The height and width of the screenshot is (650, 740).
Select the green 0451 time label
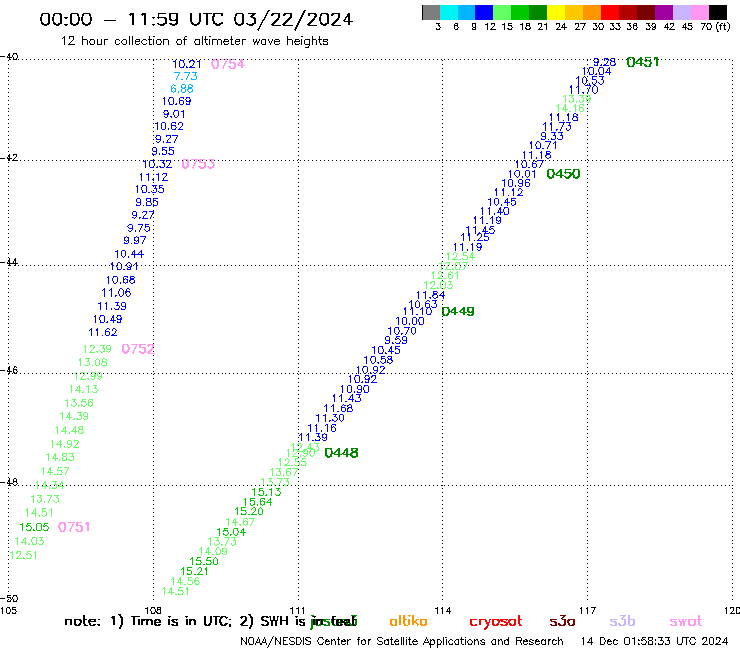[x=643, y=62]
